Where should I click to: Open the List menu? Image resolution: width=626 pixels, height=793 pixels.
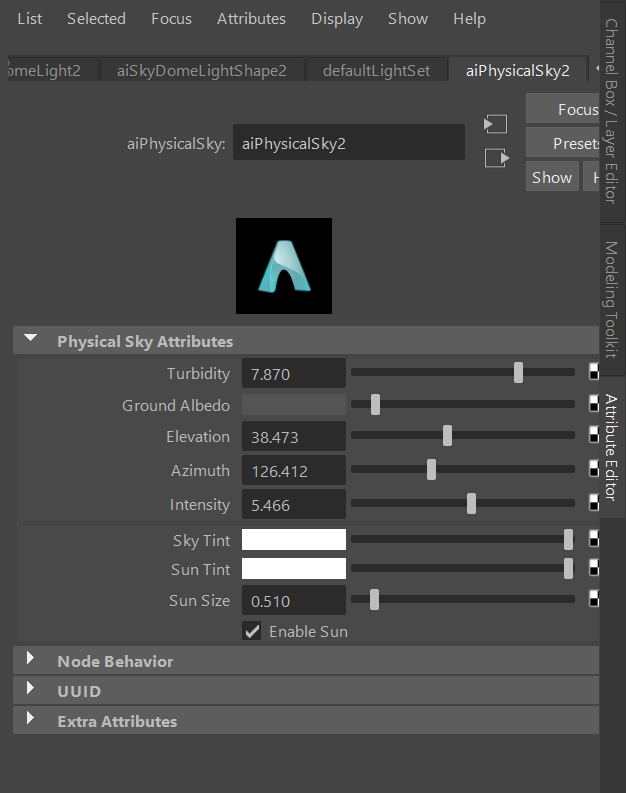pyautogui.click(x=29, y=19)
